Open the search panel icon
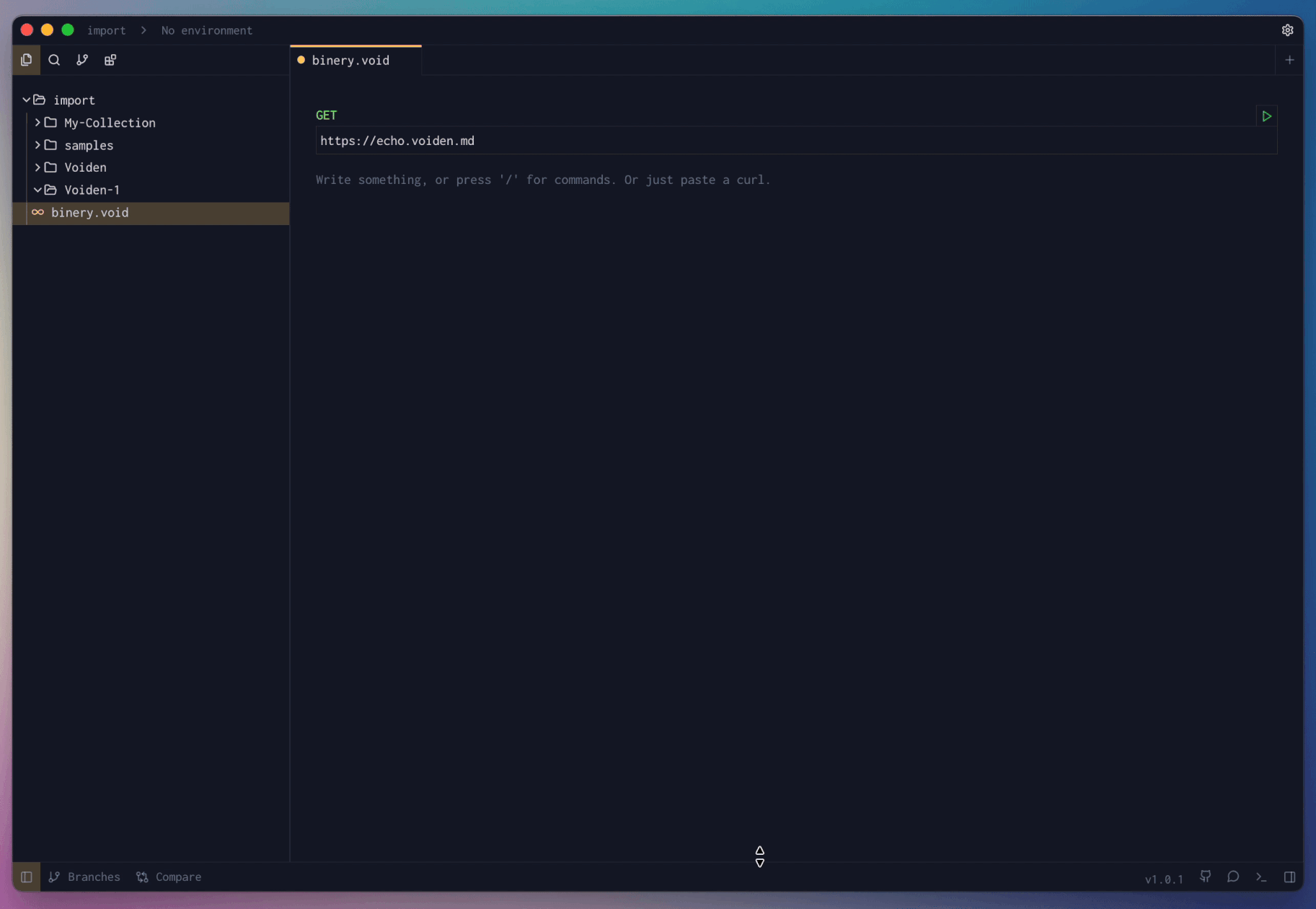 pyautogui.click(x=54, y=60)
